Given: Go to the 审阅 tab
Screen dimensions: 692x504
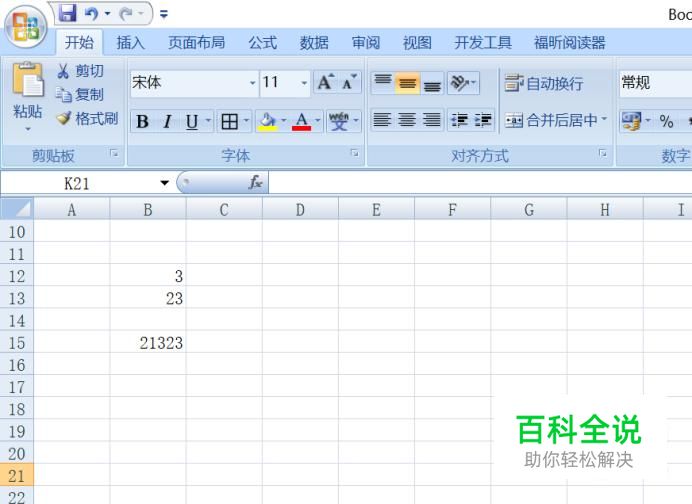Looking at the screenshot, I should [365, 42].
